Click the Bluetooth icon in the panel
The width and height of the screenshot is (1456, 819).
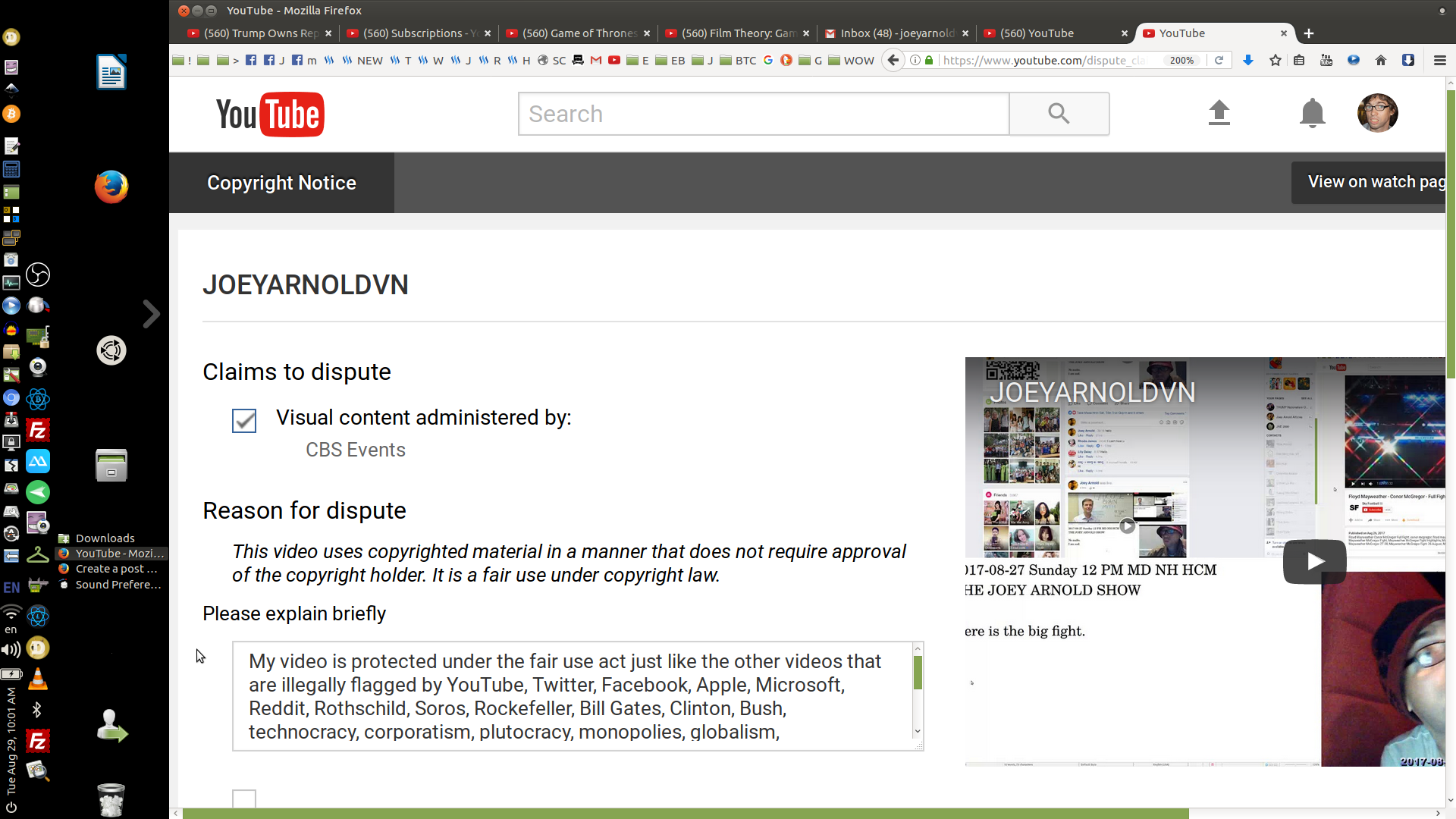tap(37, 710)
